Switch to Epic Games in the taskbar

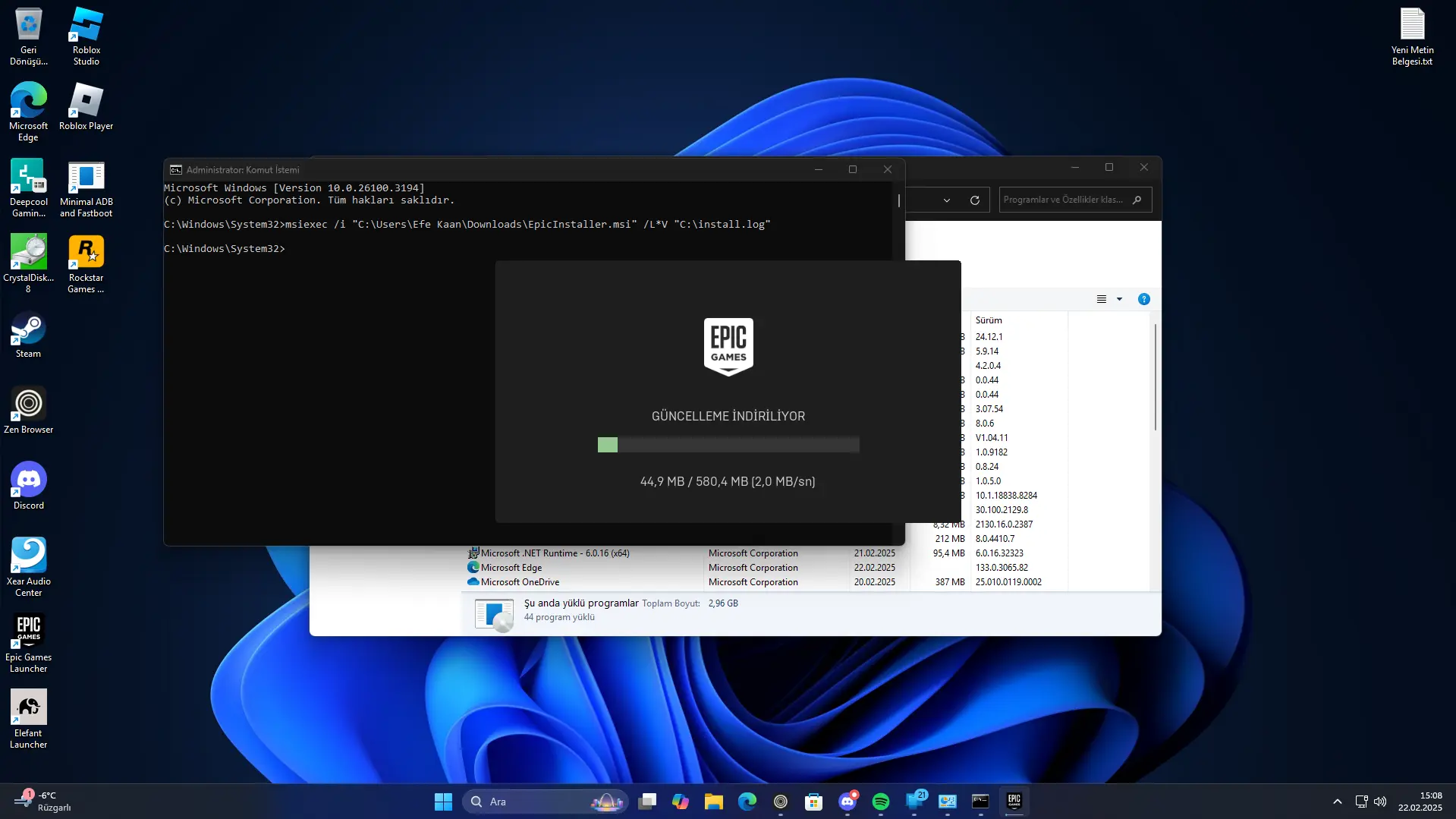click(1014, 802)
